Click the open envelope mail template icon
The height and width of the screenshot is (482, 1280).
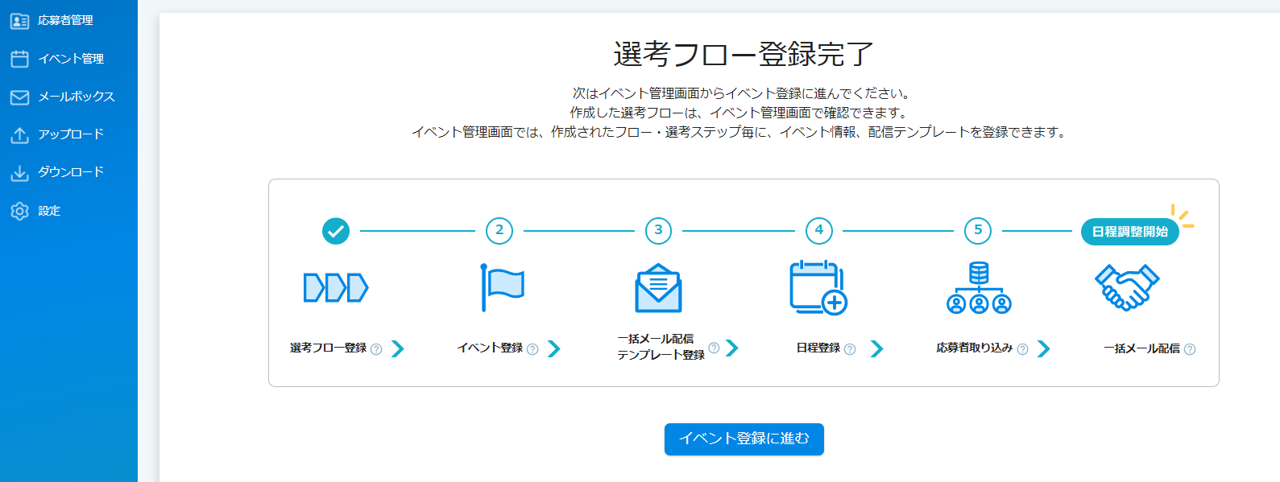coord(658,288)
